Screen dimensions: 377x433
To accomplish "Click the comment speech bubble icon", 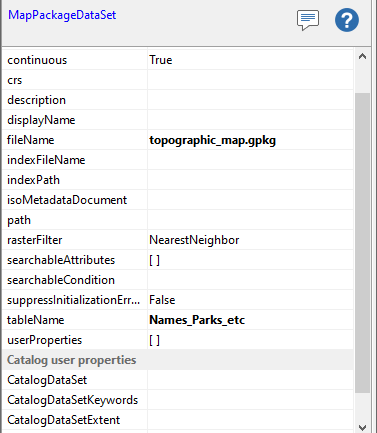I will click(x=308, y=20).
